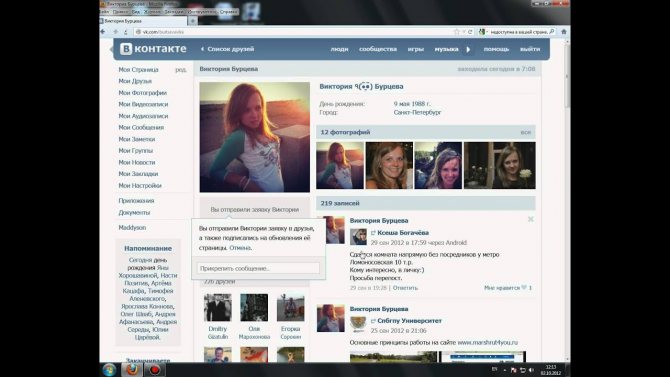Open Мои Настройки in sidebar

coord(140,186)
